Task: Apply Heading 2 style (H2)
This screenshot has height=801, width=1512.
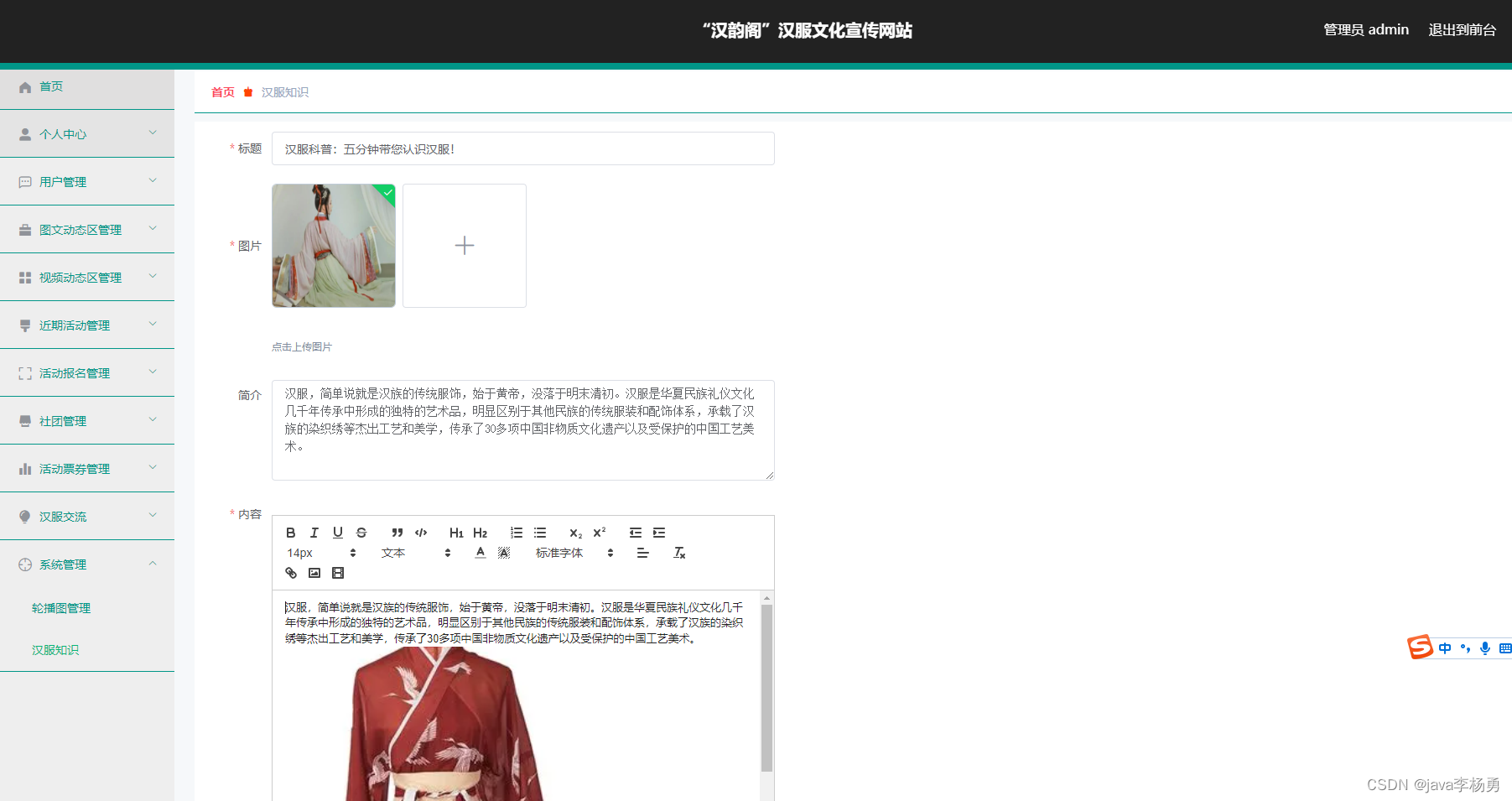Action: pos(480,533)
